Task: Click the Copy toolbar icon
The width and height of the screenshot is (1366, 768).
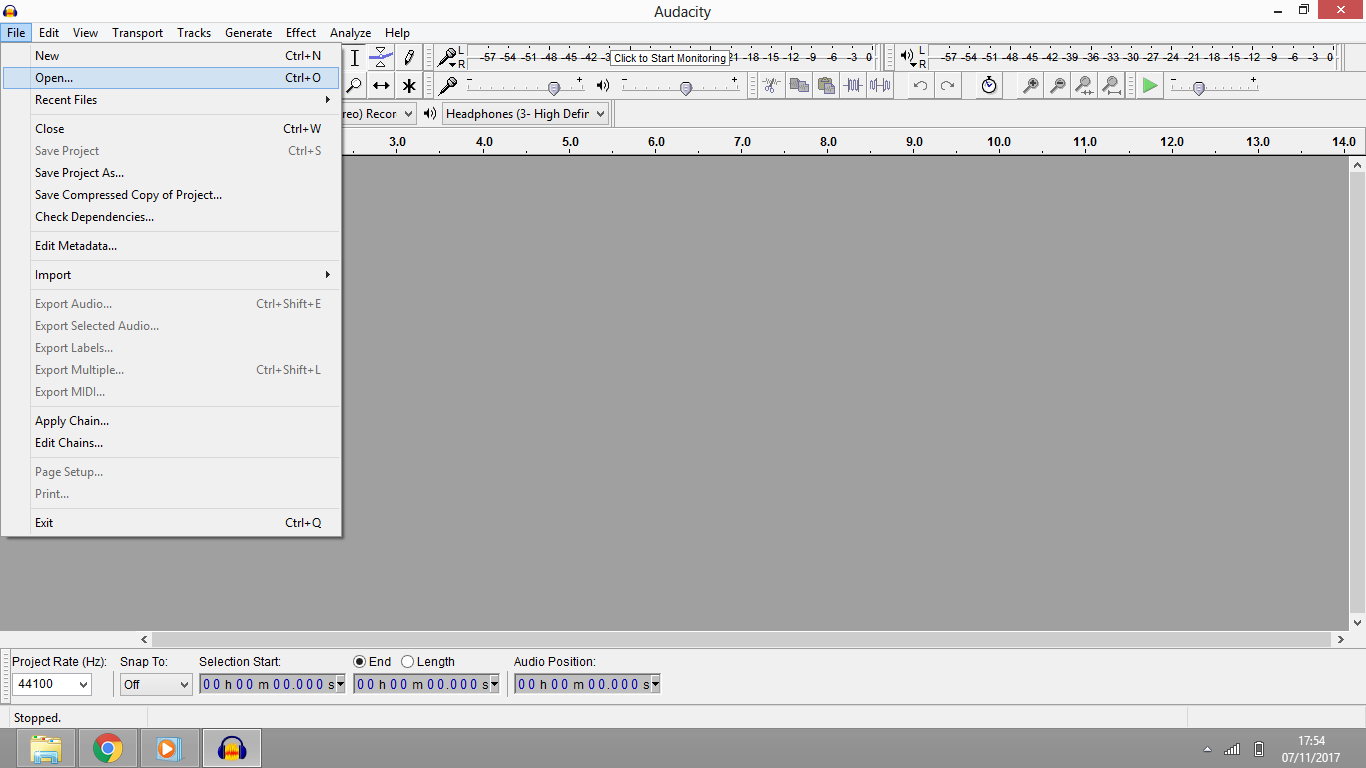Action: pos(798,86)
